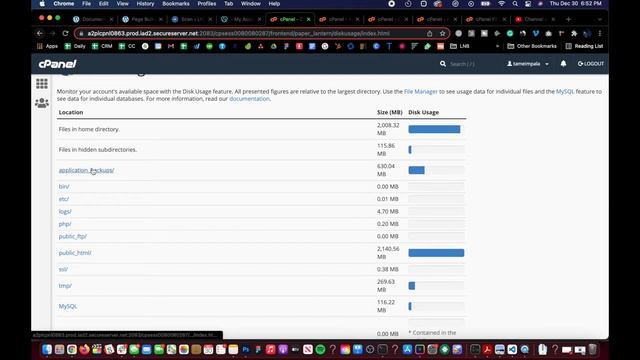Image resolution: width=640 pixels, height=360 pixels.
Task: Open the Chrome menu in menu bar
Action: coord(64,4)
